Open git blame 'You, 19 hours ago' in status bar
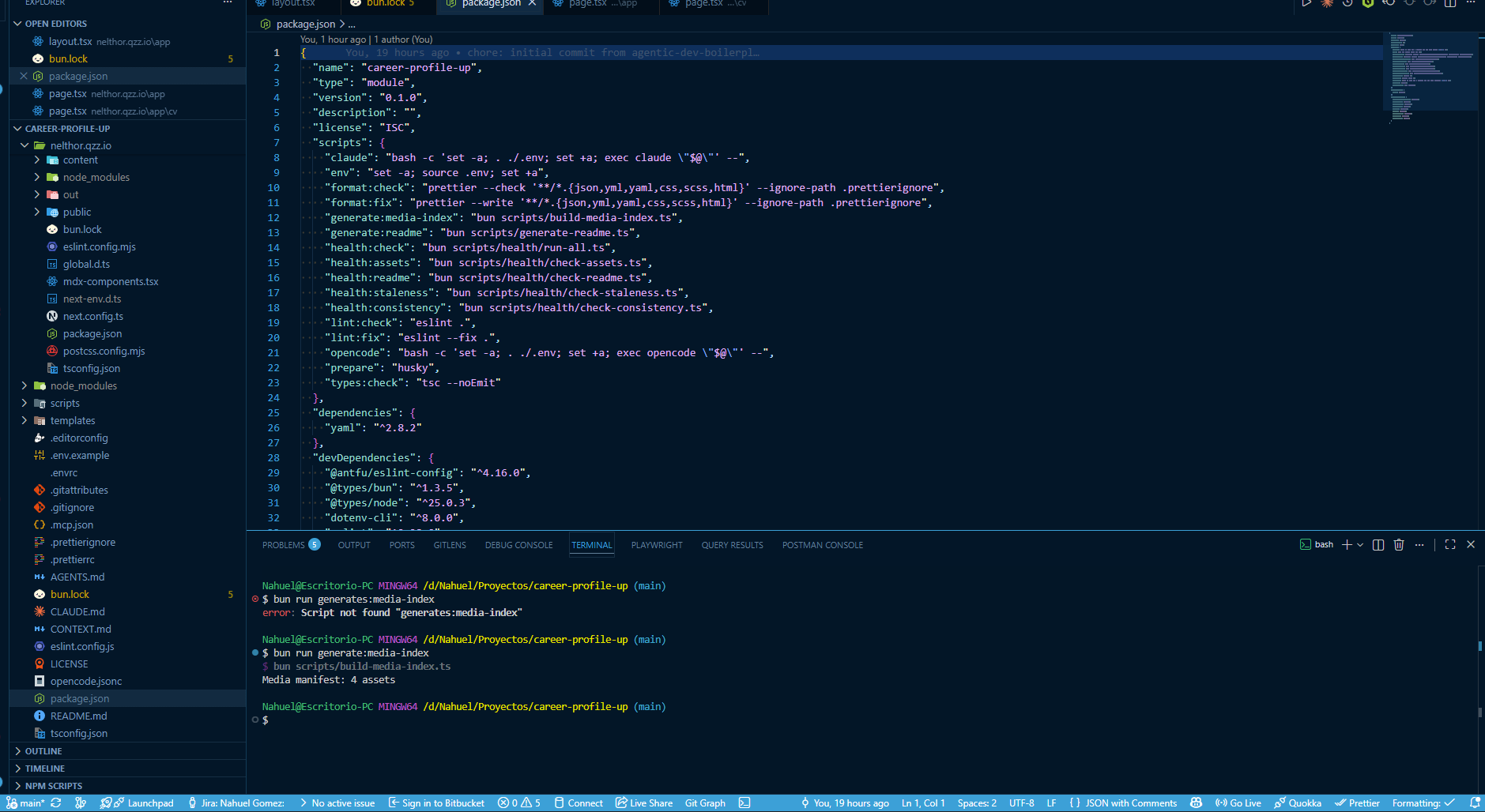Image resolution: width=1485 pixels, height=812 pixels. click(x=845, y=803)
